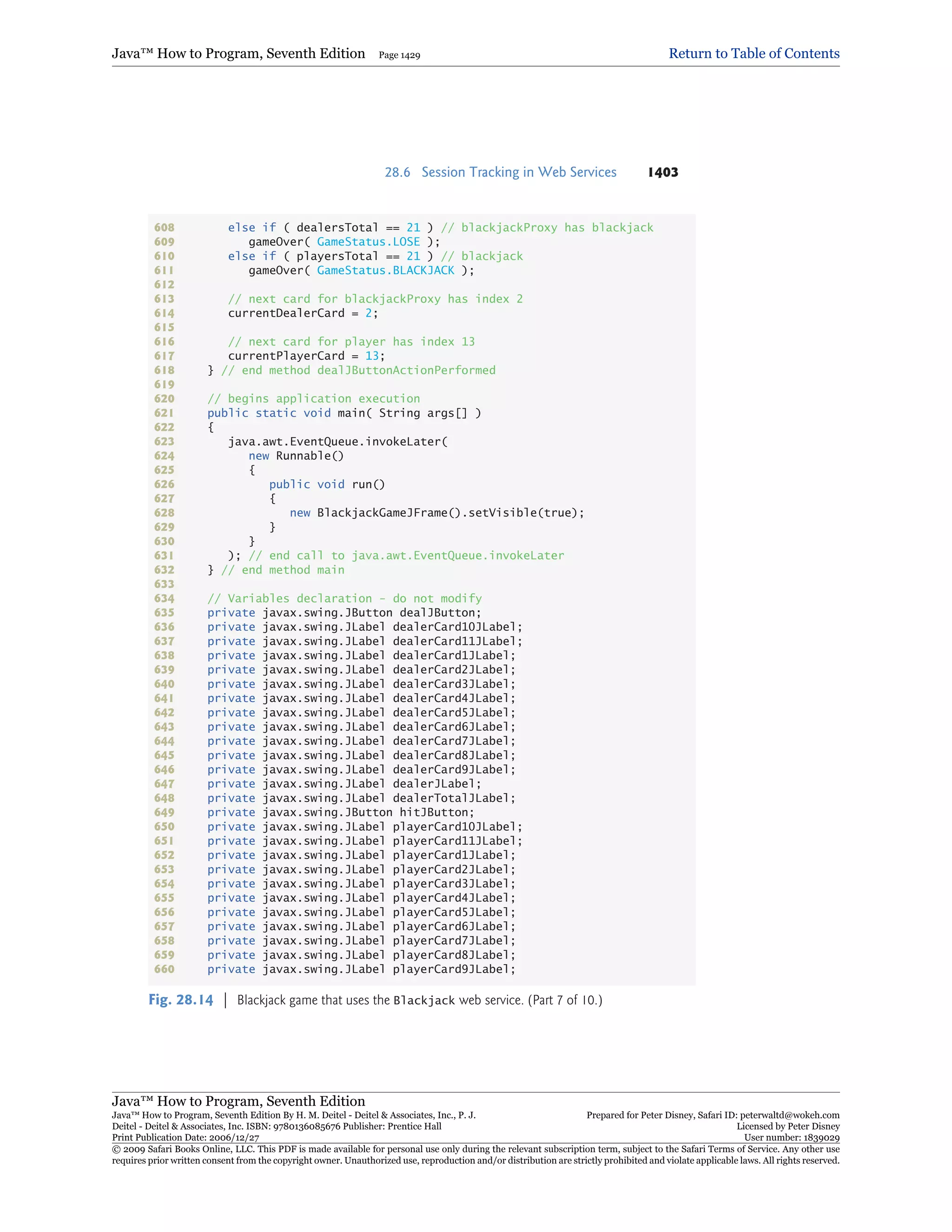
Task: Click the playerCard9JLabel declaration on line 660
Action: click(361, 970)
